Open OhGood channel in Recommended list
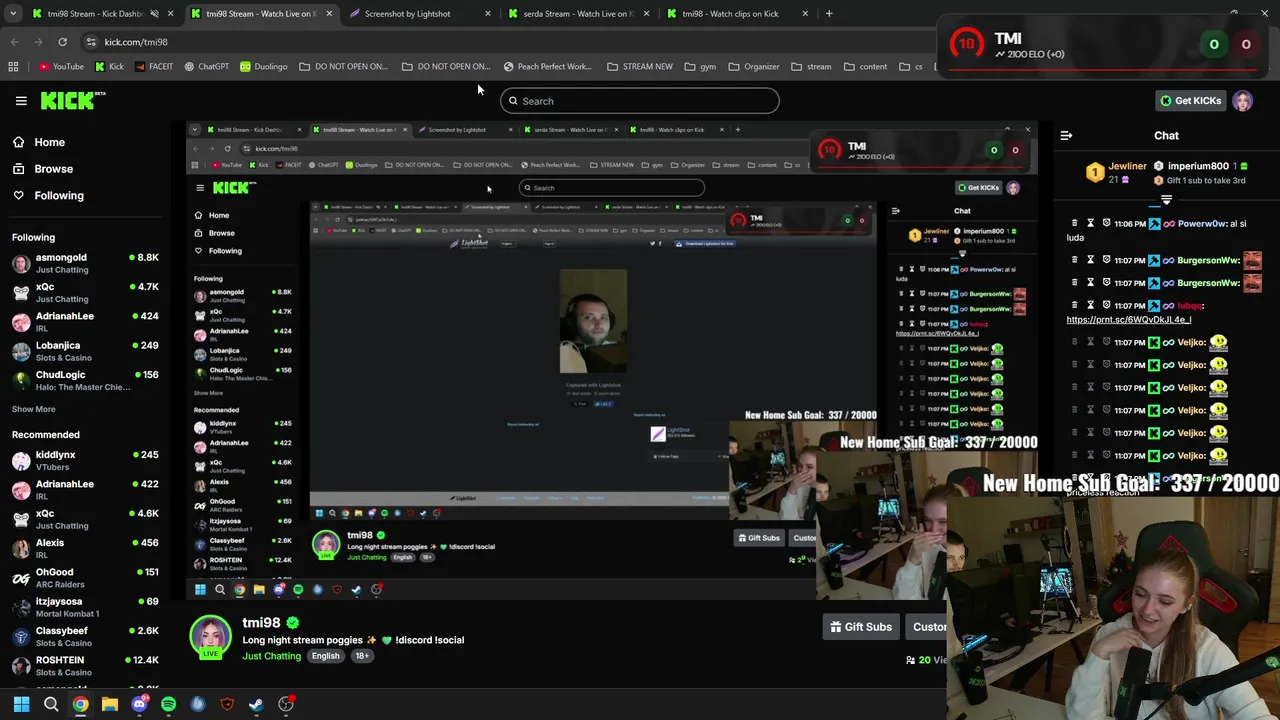Screen dimensions: 1280x720 85,578
